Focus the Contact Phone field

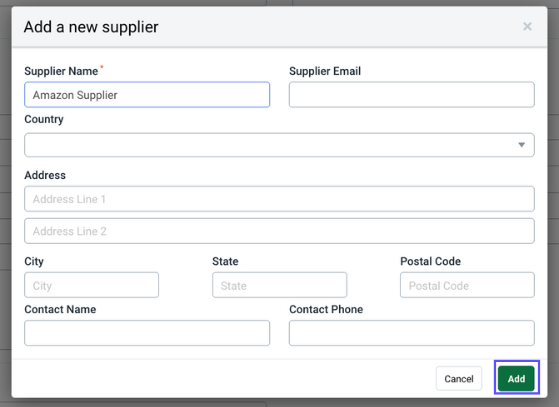412,333
